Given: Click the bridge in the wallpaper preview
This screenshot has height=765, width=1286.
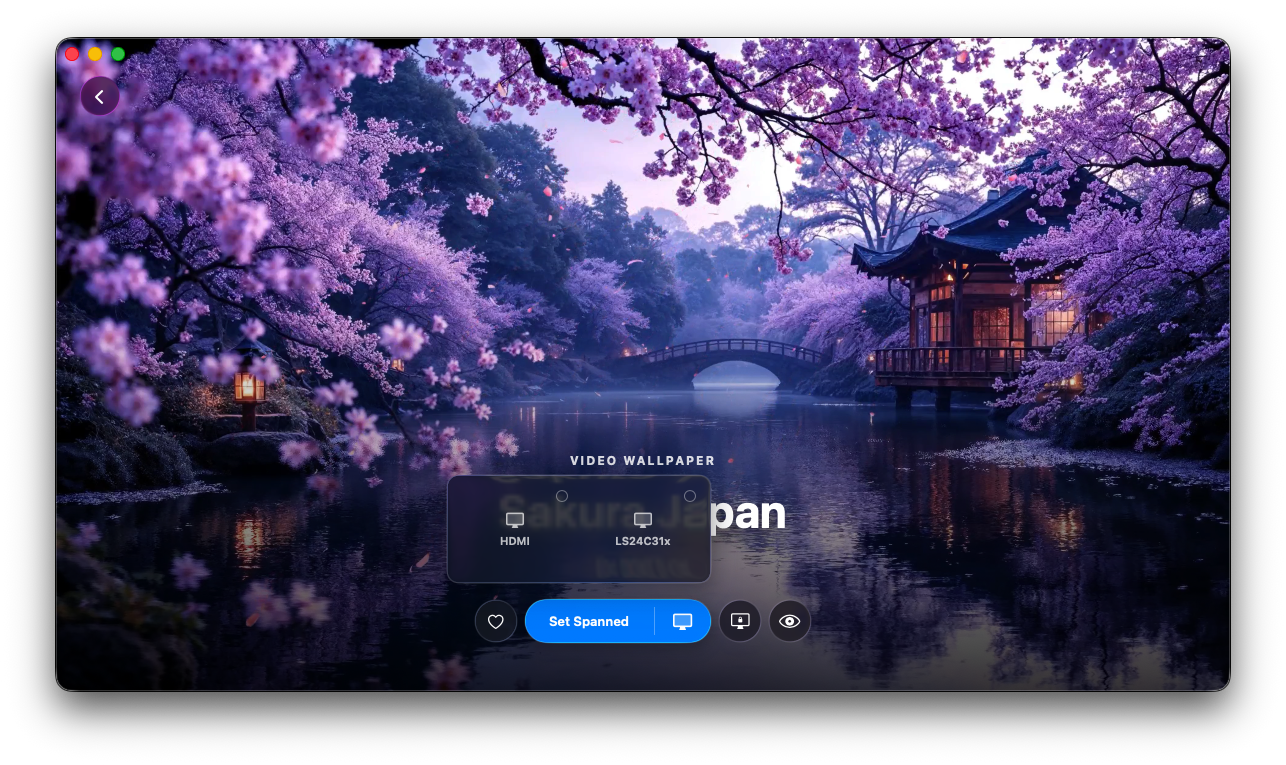Looking at the screenshot, I should coord(727,362).
